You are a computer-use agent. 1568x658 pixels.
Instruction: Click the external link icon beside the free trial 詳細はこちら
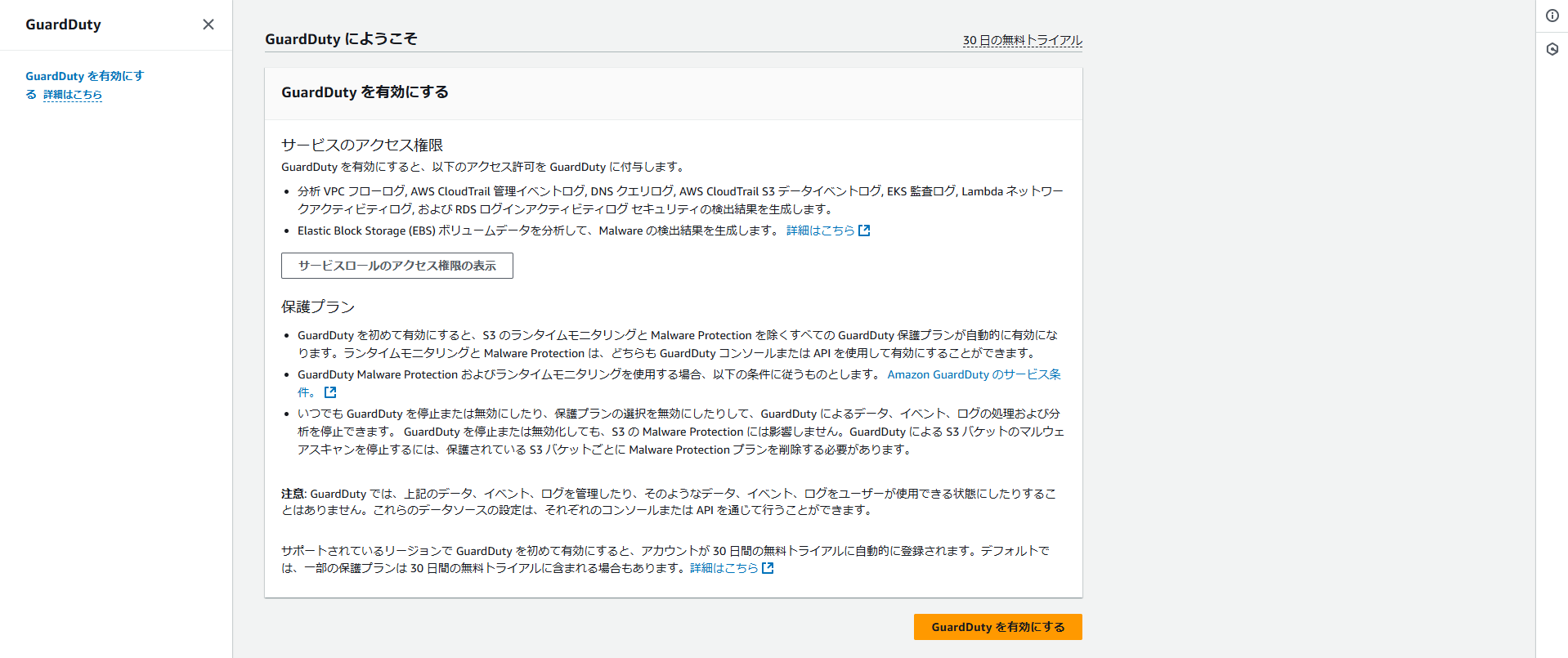coord(768,568)
